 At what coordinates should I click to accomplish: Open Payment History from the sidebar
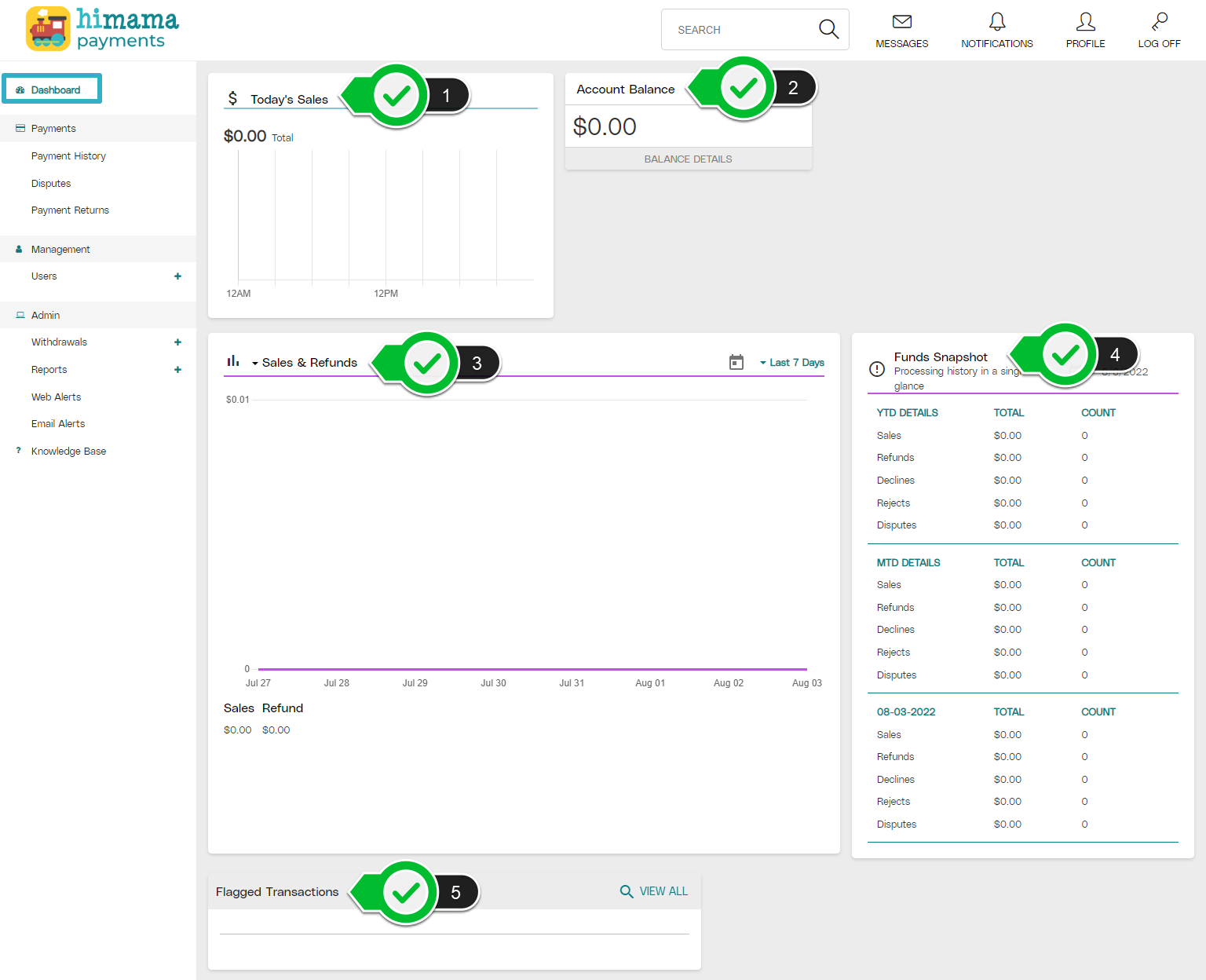(68, 155)
